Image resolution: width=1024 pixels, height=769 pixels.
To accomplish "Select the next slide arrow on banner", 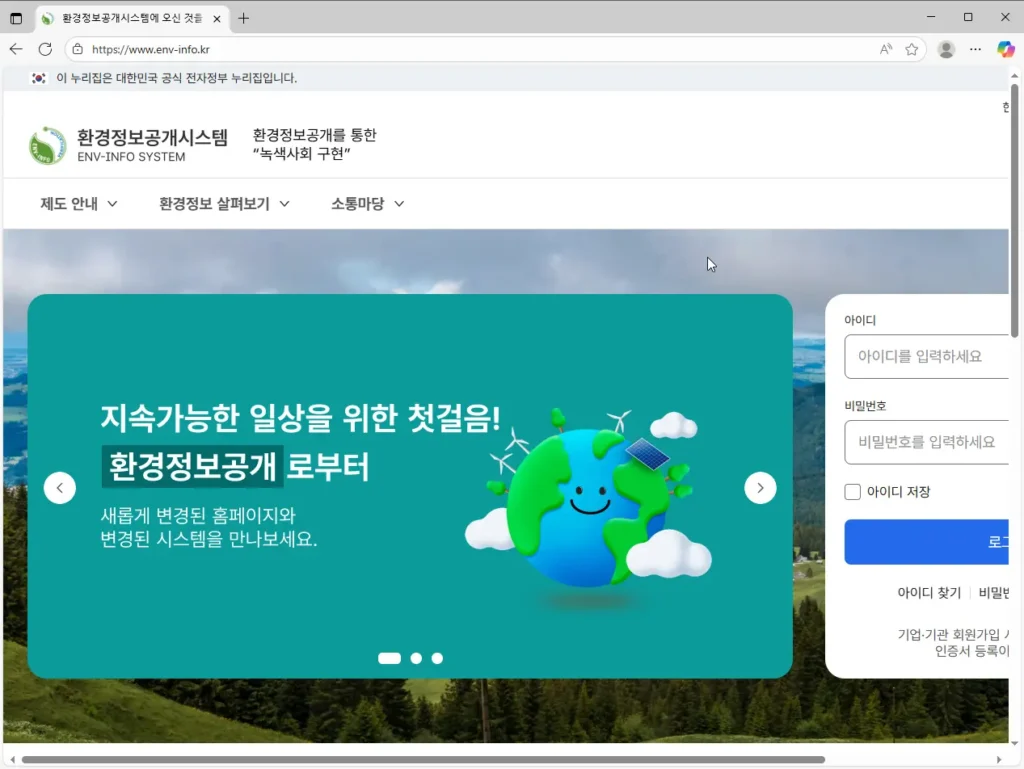I will [x=760, y=487].
